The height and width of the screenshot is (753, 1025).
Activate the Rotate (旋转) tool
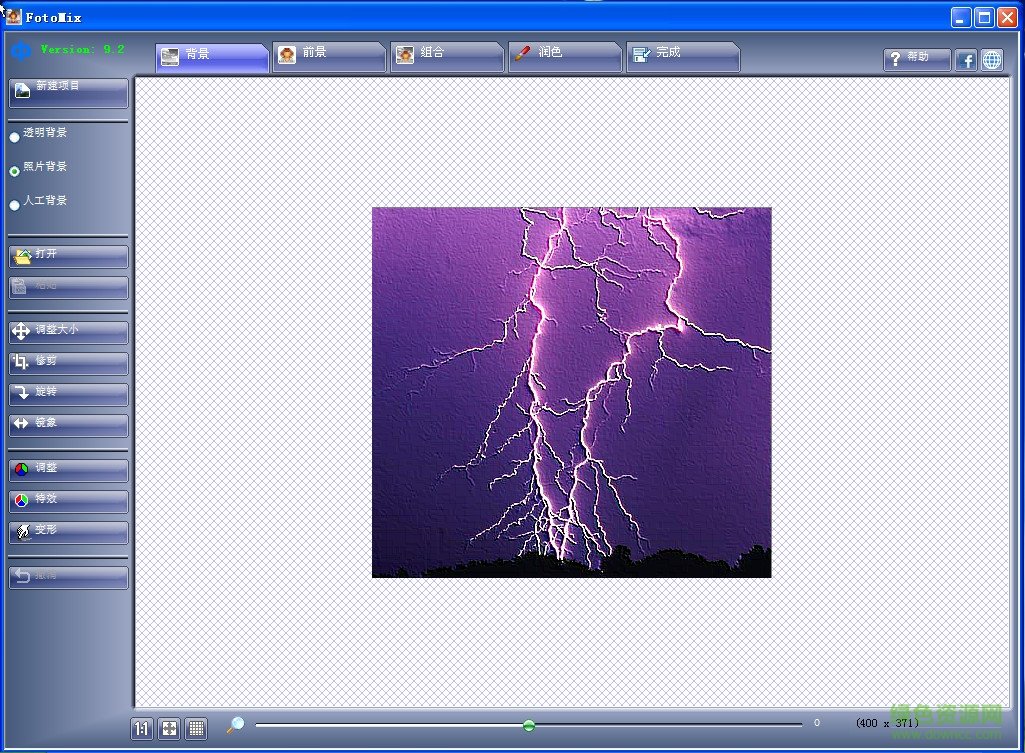tap(67, 393)
